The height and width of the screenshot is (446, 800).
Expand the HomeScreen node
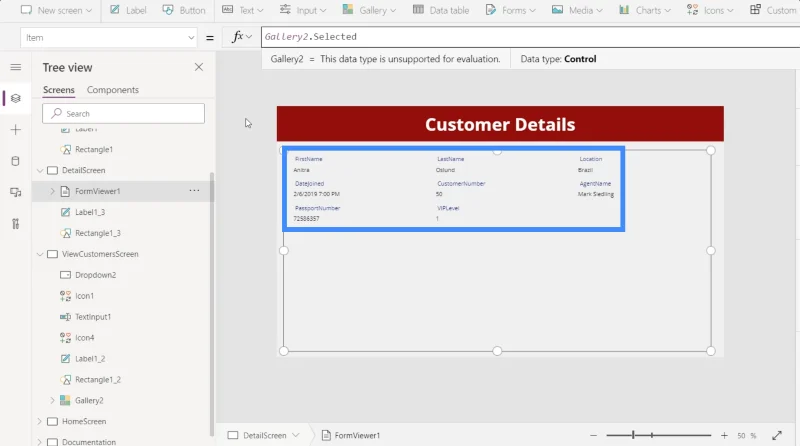pos(40,422)
